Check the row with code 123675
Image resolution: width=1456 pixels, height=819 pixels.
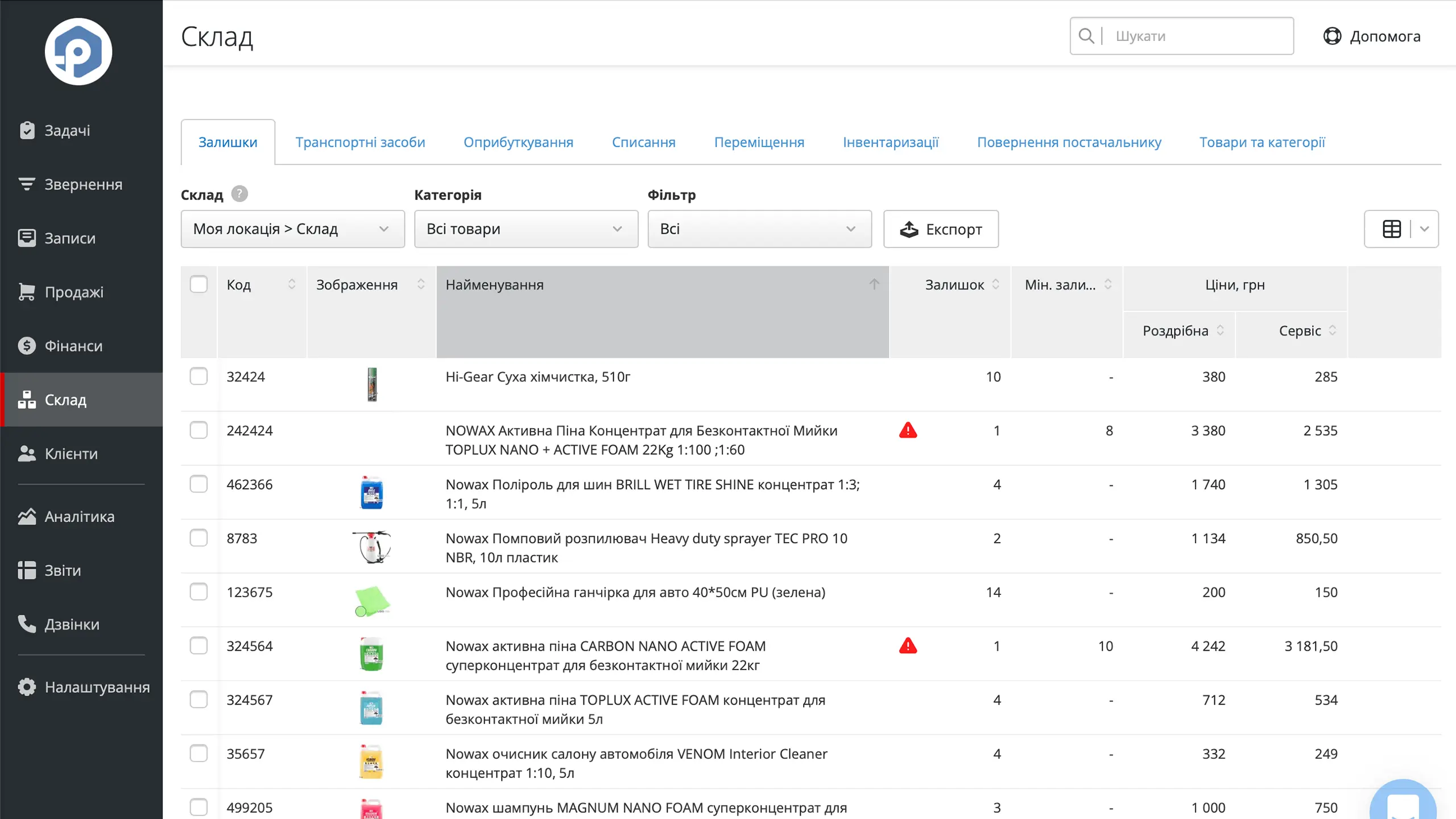(198, 592)
